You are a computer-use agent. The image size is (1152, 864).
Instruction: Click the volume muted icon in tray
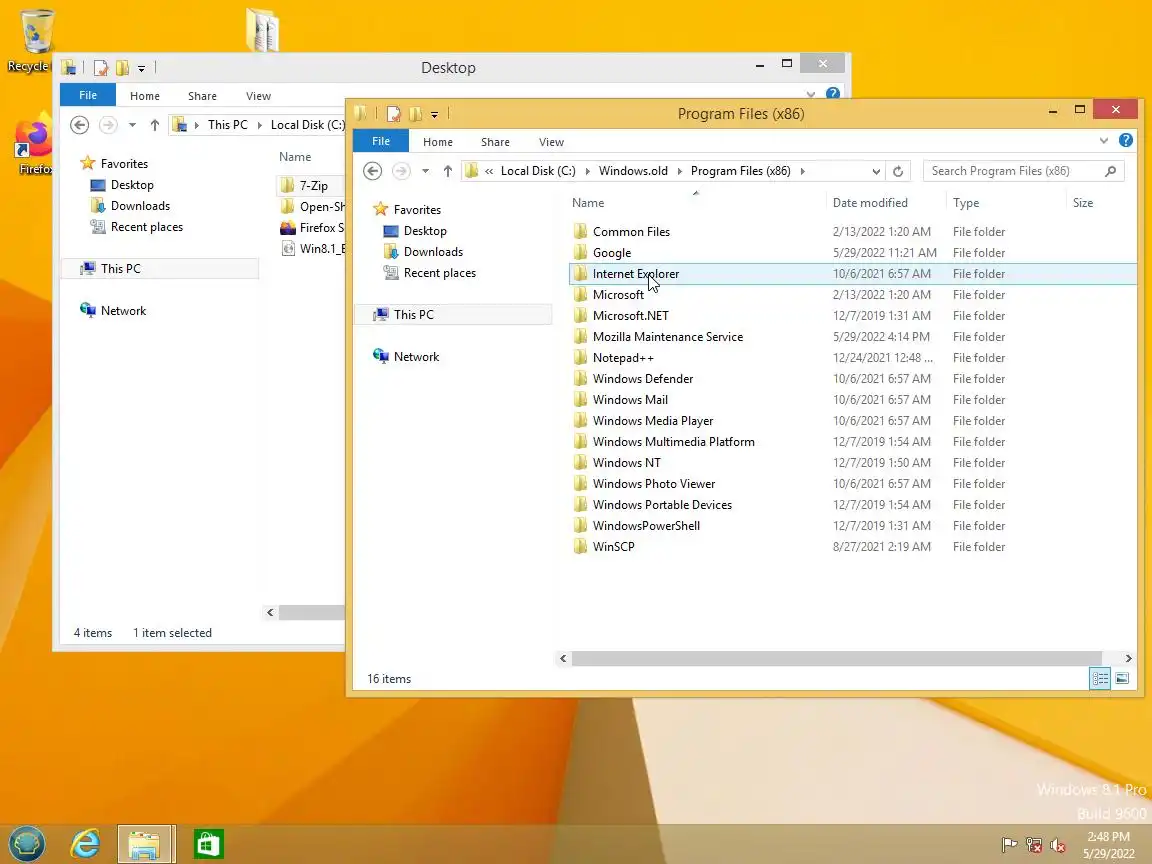pos(1058,845)
